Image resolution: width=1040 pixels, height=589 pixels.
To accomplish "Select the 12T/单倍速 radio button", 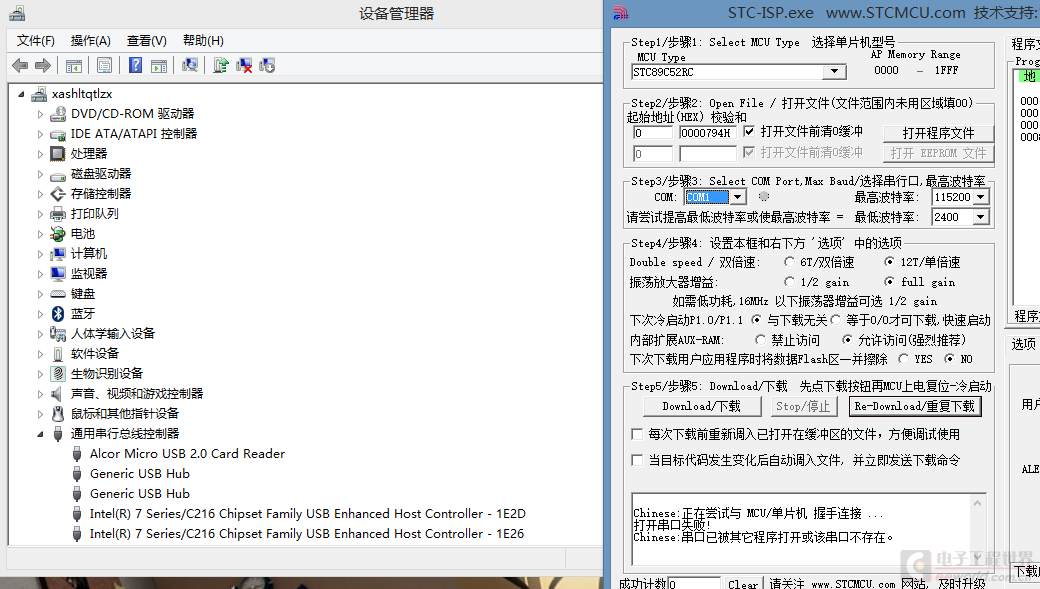I will 889,261.
